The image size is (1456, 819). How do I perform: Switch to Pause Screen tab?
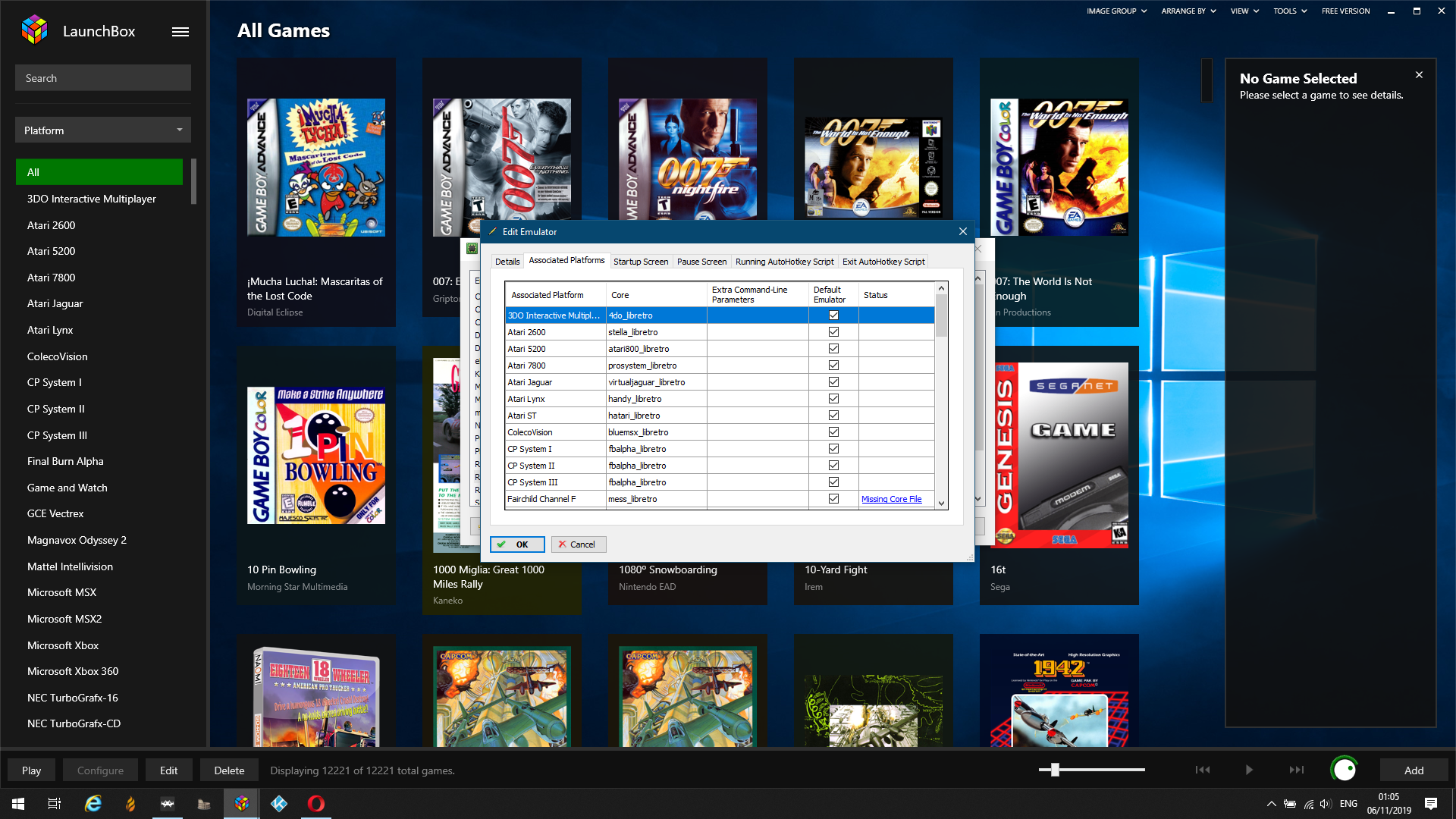click(x=701, y=262)
